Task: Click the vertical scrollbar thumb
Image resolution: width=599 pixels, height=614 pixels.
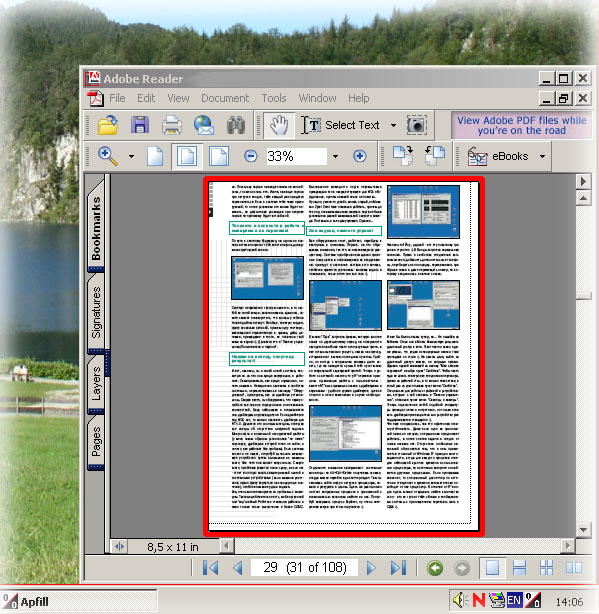Action: (583, 296)
